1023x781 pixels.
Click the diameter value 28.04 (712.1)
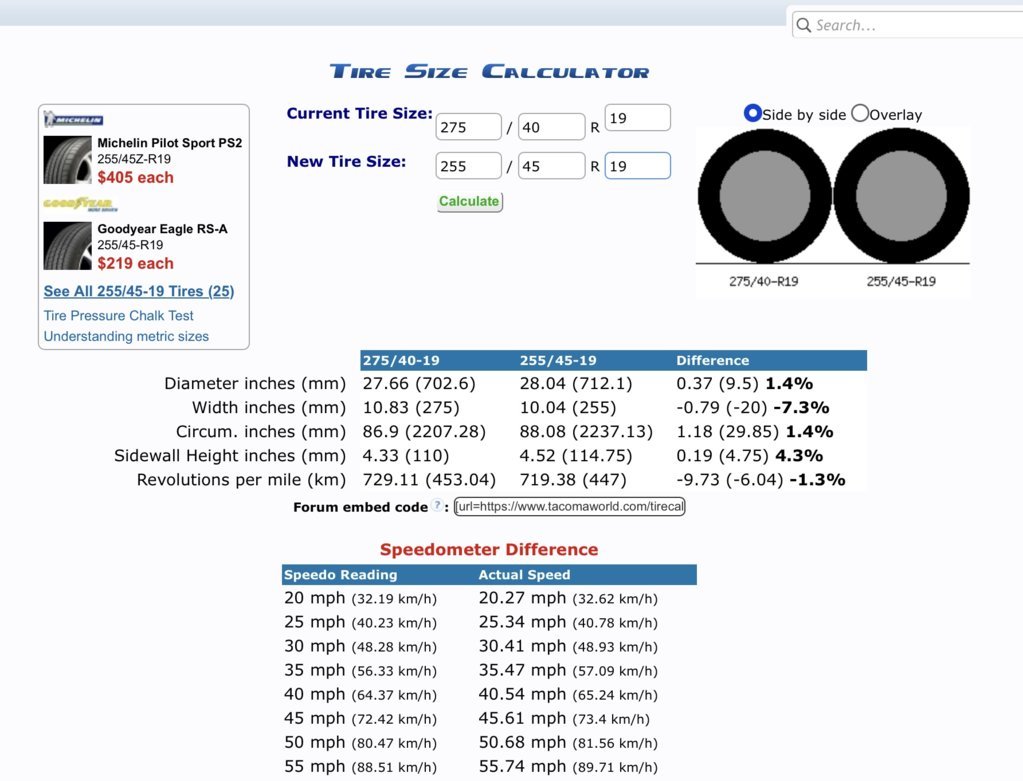[x=576, y=384]
